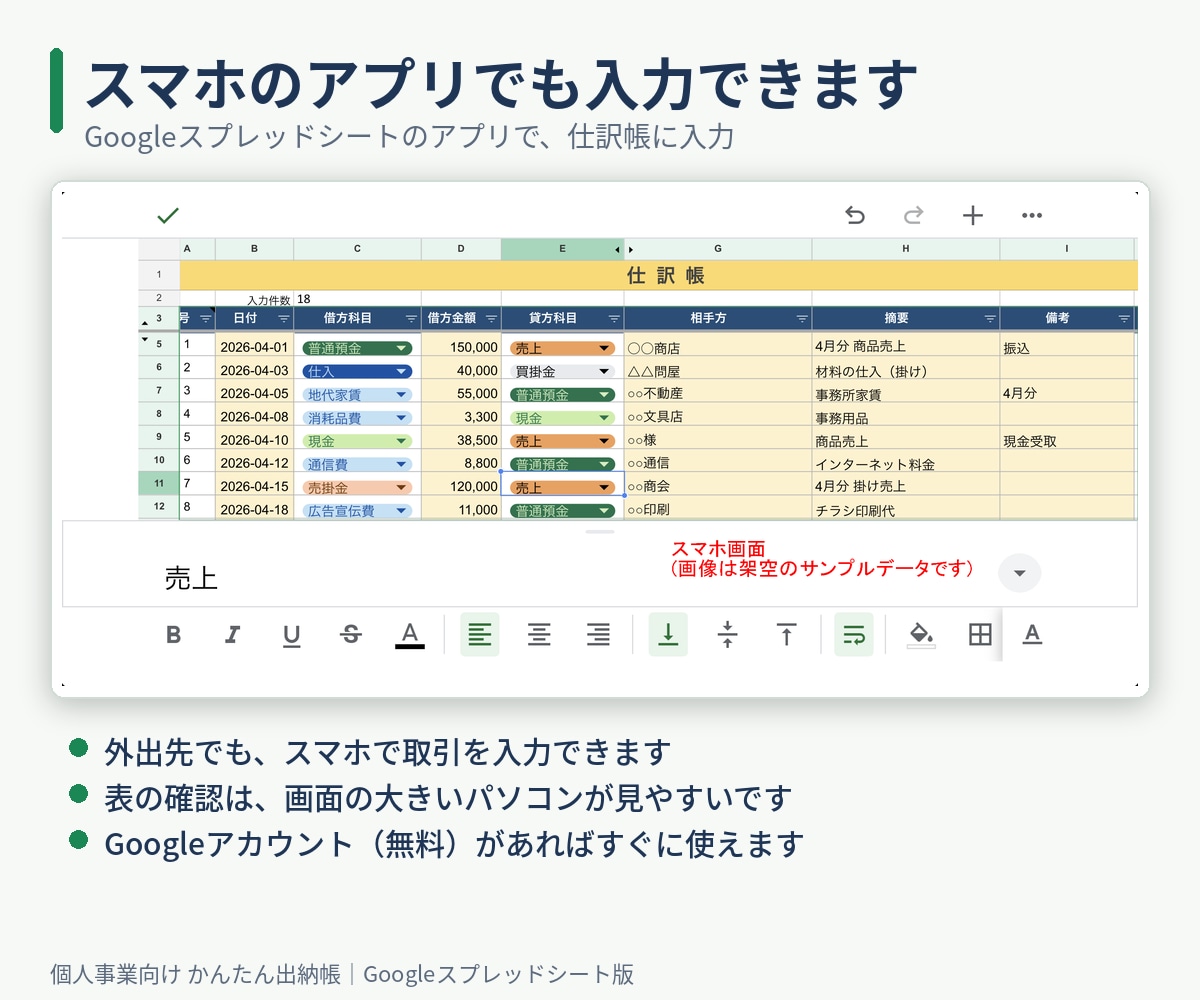Align text left
The height and width of the screenshot is (1000, 1200).
pyautogui.click(x=480, y=634)
